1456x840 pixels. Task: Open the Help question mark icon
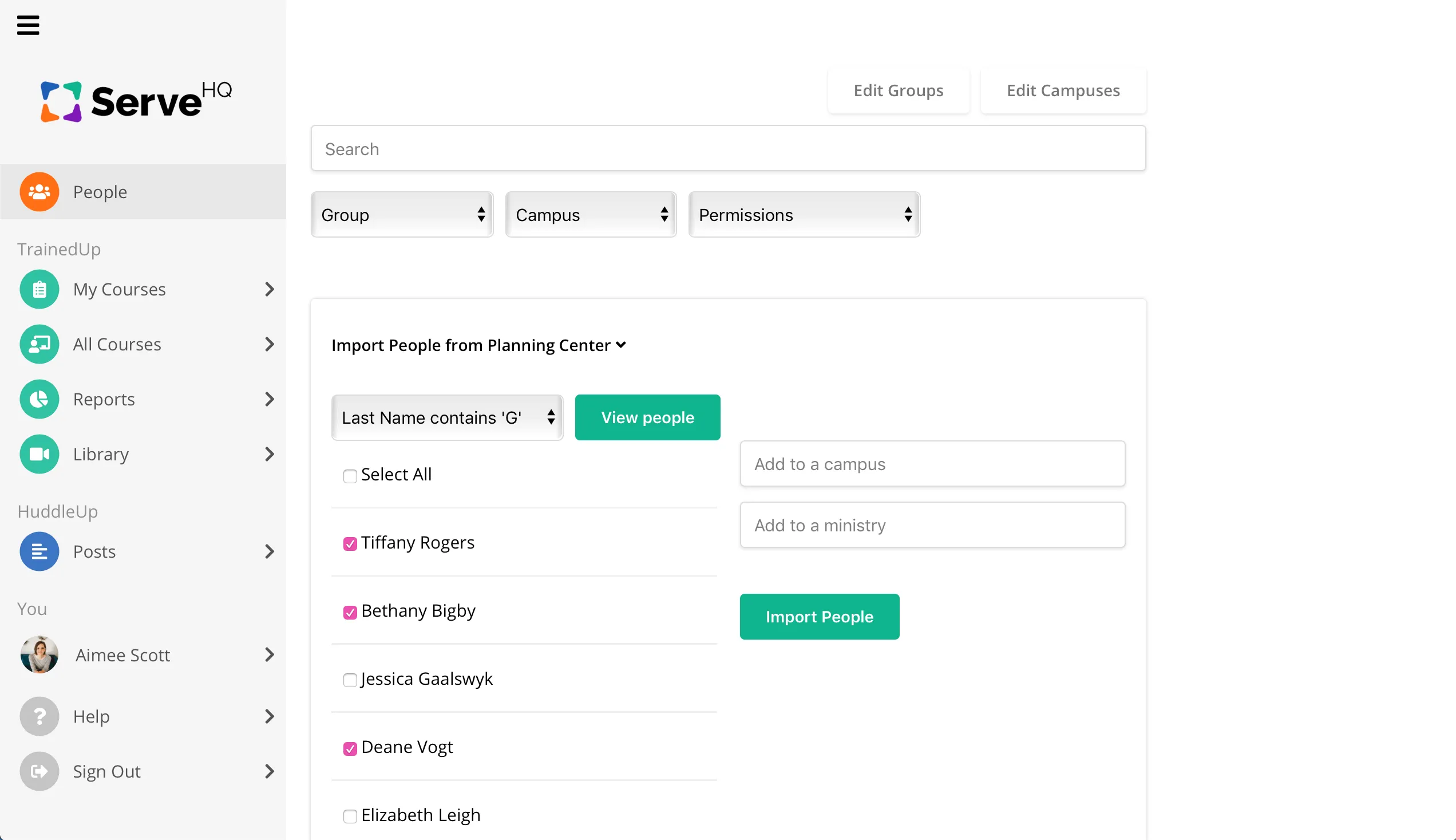(x=39, y=716)
